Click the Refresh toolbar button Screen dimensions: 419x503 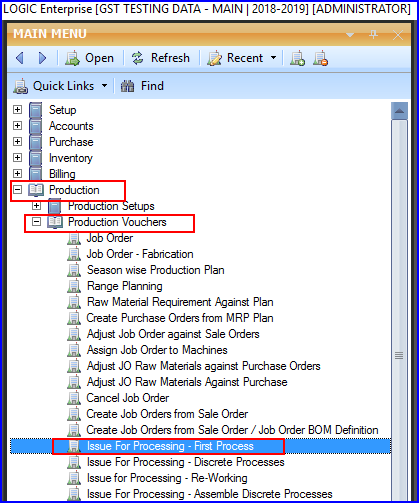tap(160, 58)
